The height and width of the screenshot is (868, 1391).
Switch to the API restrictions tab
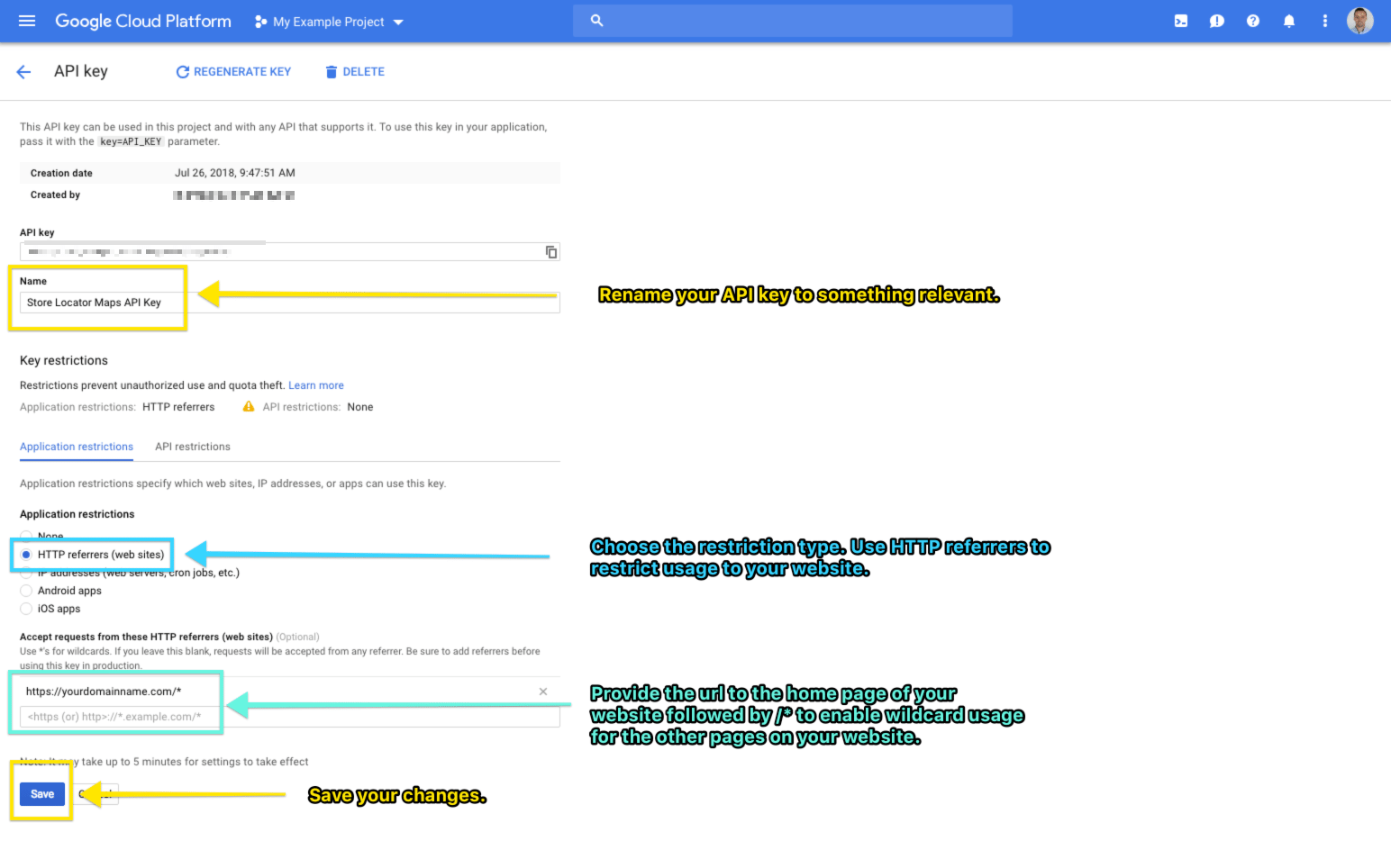192,446
